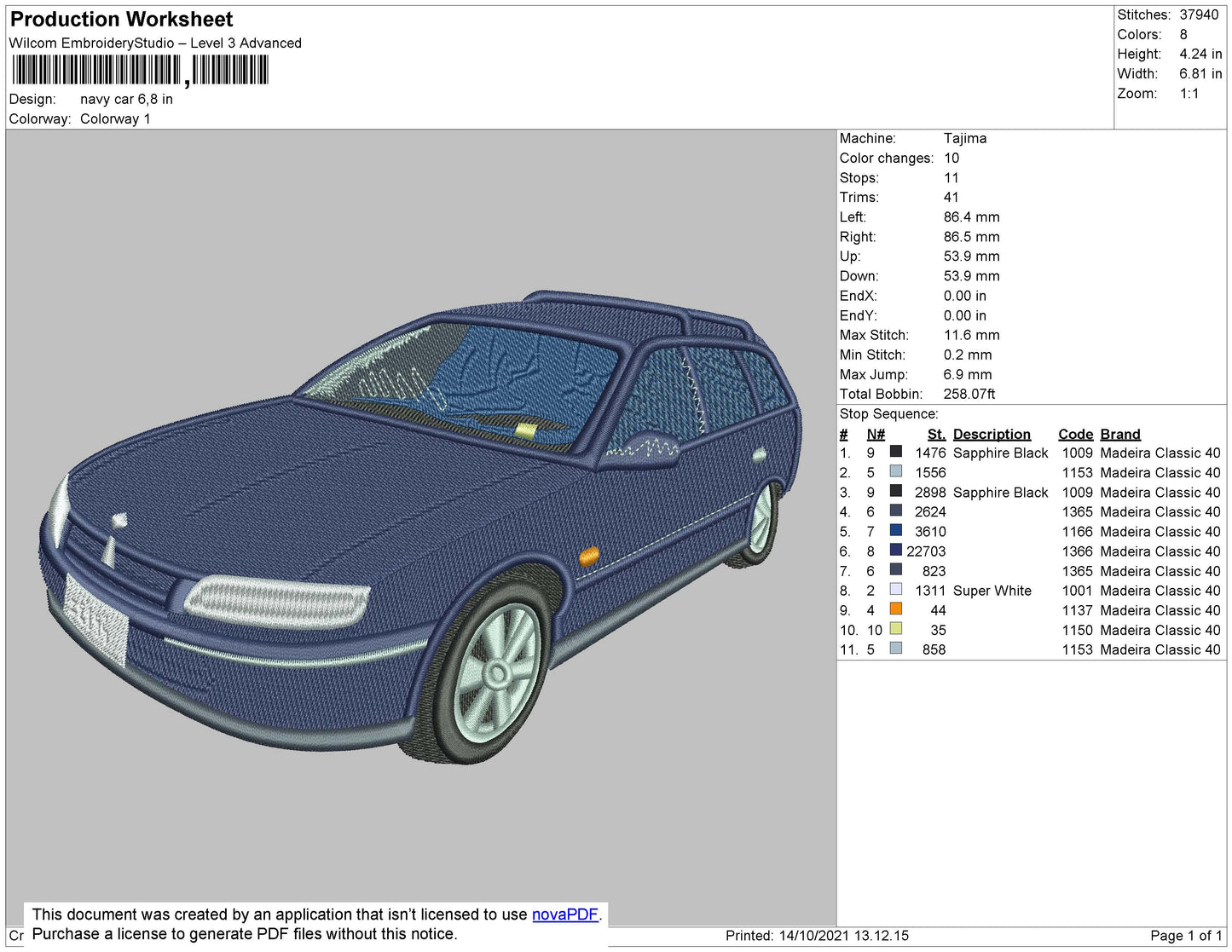Click the car's front wheel in preview
Viewport: 1232px width, 952px height.
tap(490, 673)
